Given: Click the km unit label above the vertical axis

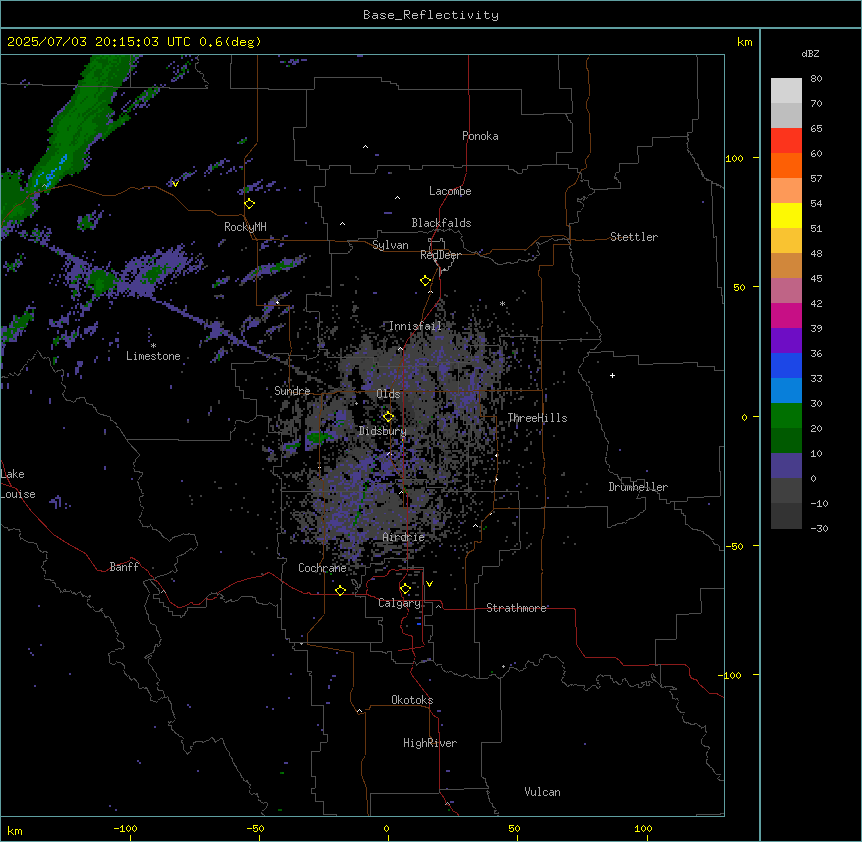Looking at the screenshot, I should (x=744, y=42).
